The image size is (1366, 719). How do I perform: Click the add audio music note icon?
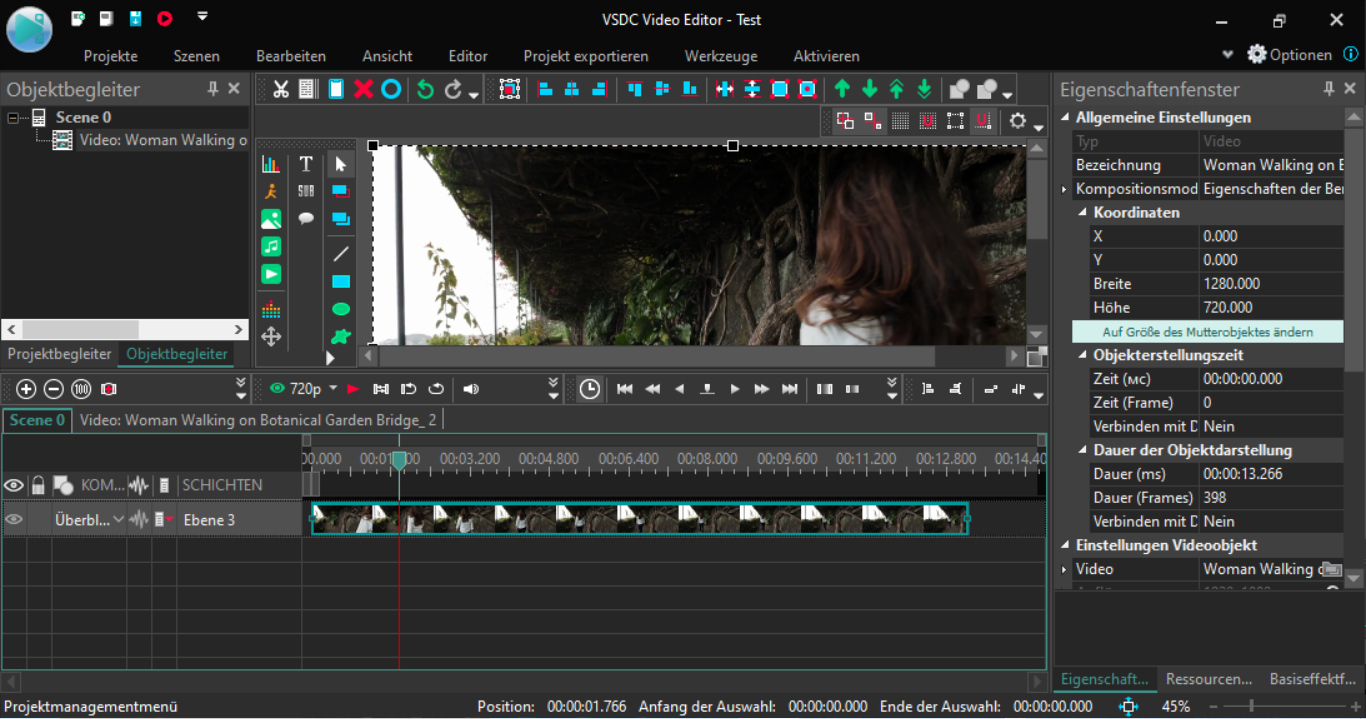271,246
